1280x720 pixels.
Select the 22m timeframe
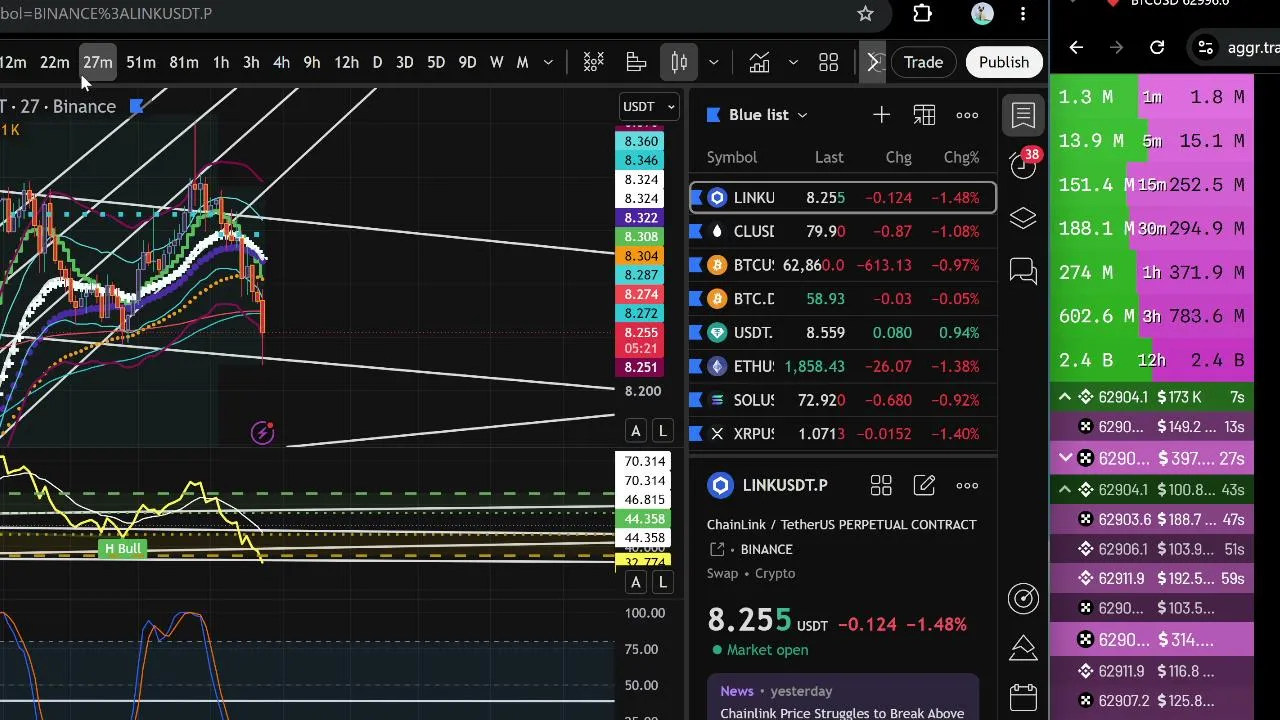[54, 63]
